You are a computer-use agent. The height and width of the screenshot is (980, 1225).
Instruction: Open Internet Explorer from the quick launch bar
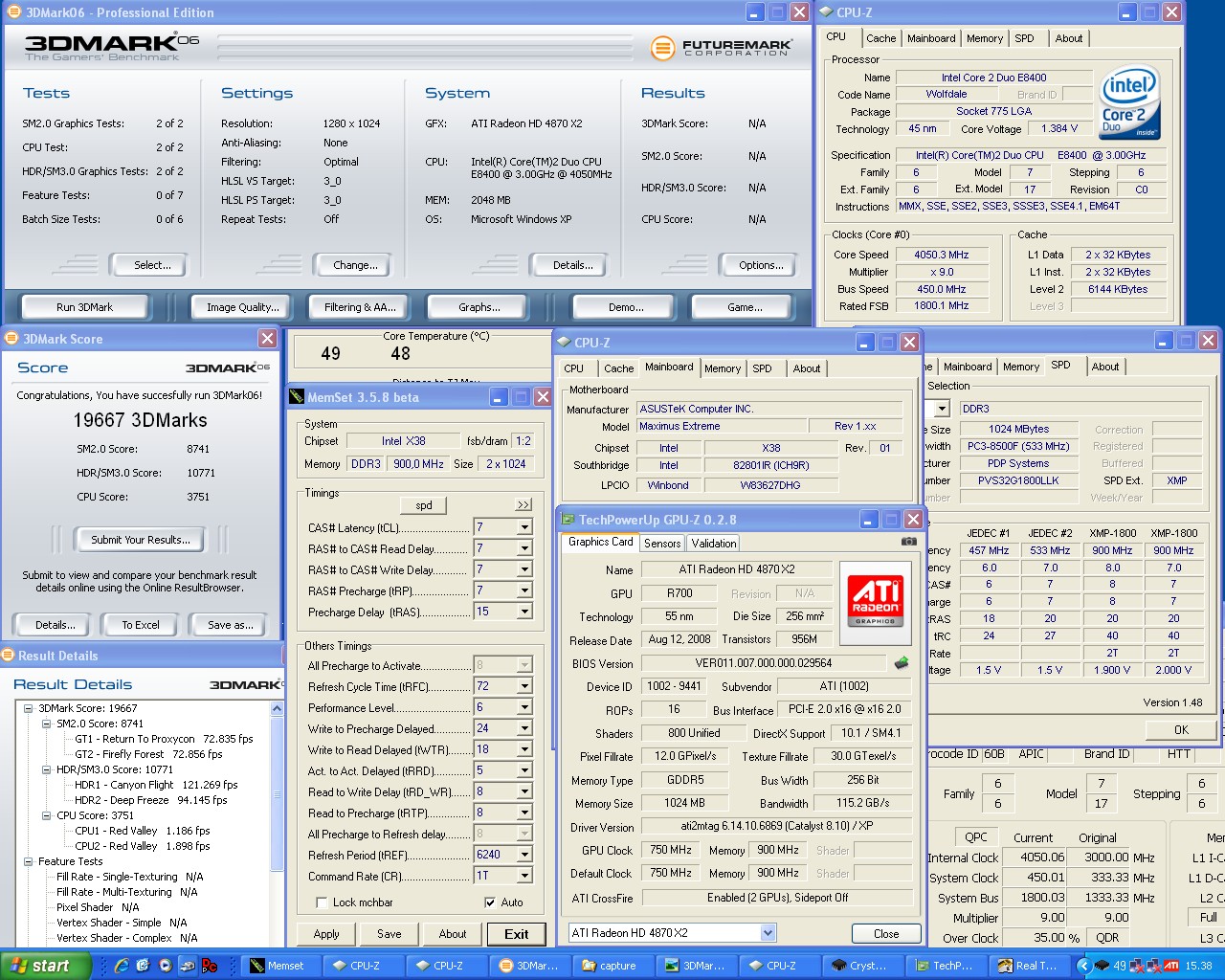coord(122,966)
